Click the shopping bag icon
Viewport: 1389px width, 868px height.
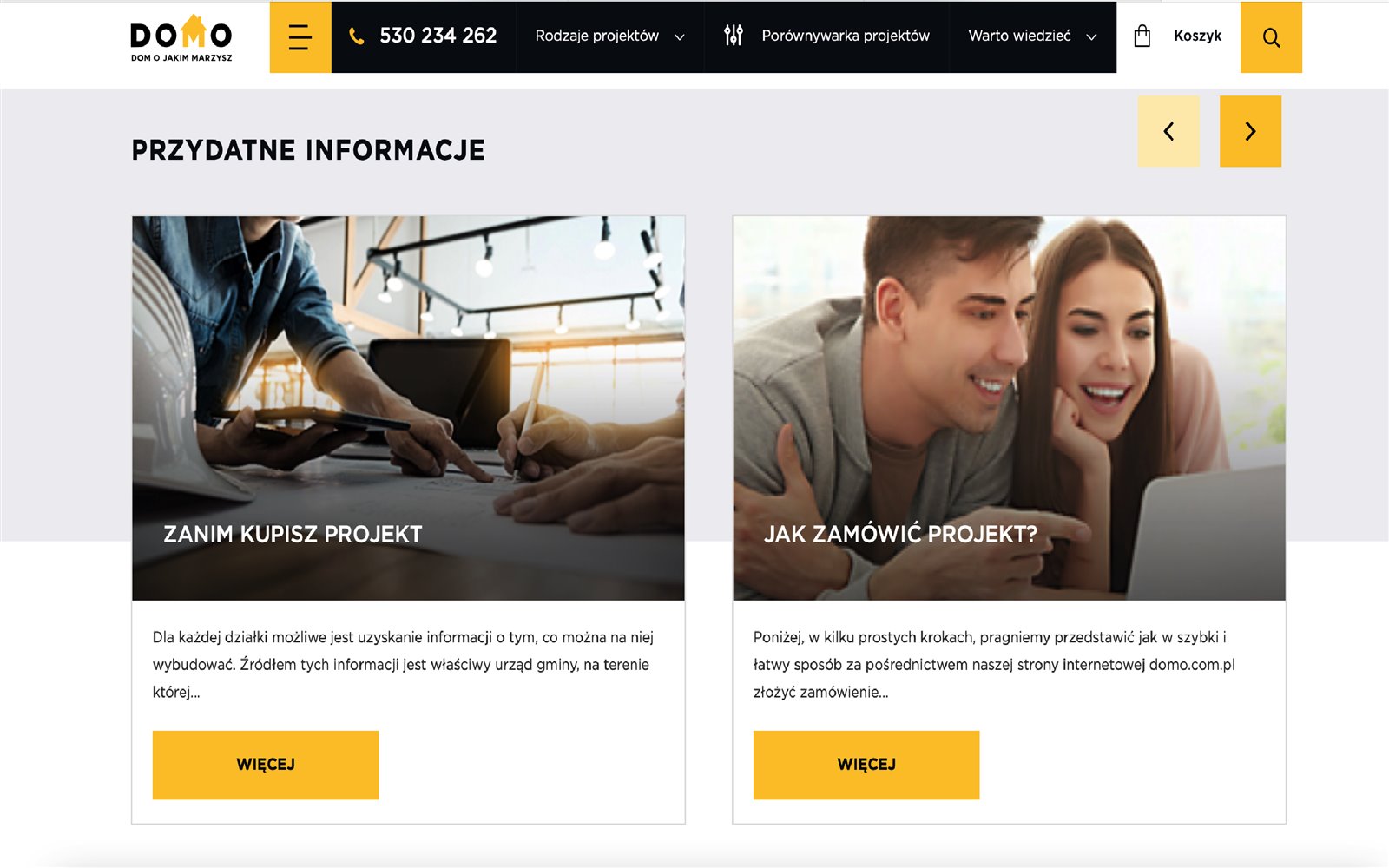pos(1142,36)
